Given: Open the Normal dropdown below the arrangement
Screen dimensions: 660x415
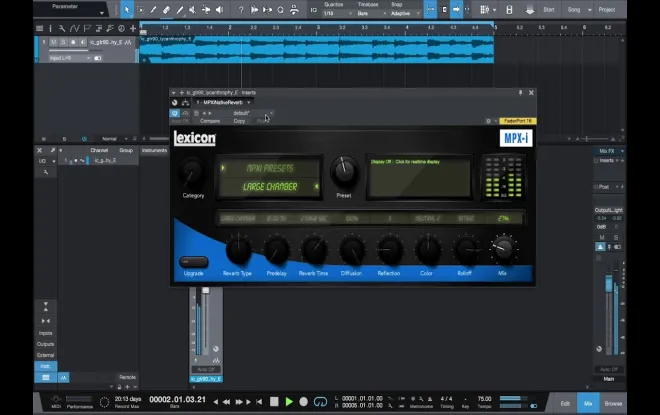Looking at the screenshot, I should pyautogui.click(x=114, y=139).
